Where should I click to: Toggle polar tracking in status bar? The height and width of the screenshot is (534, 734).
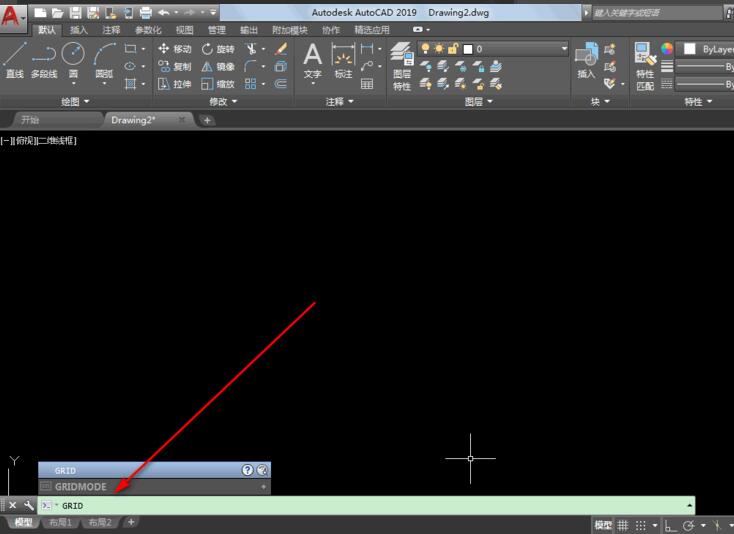[688, 525]
